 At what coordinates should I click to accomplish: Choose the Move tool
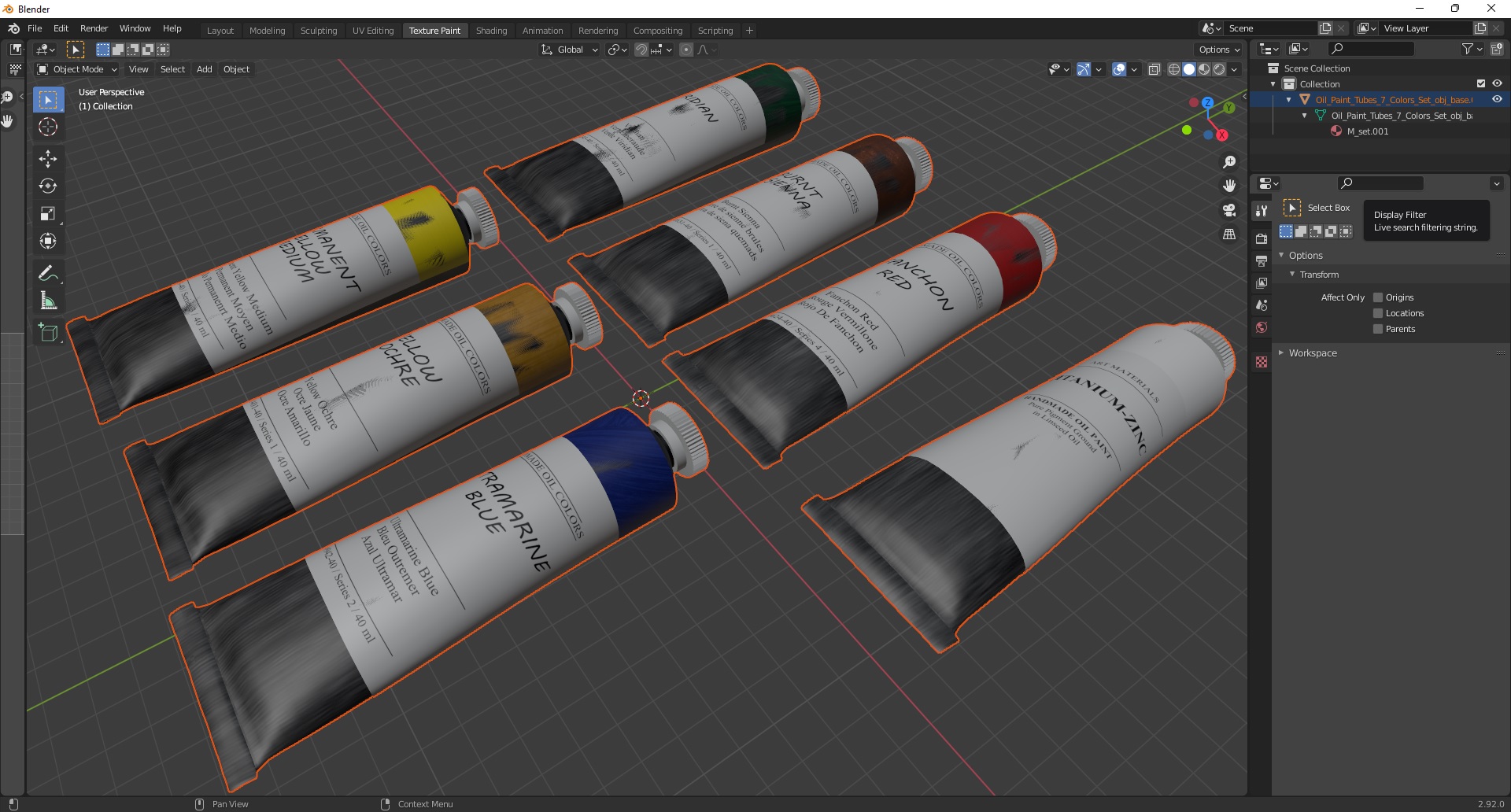(48, 159)
